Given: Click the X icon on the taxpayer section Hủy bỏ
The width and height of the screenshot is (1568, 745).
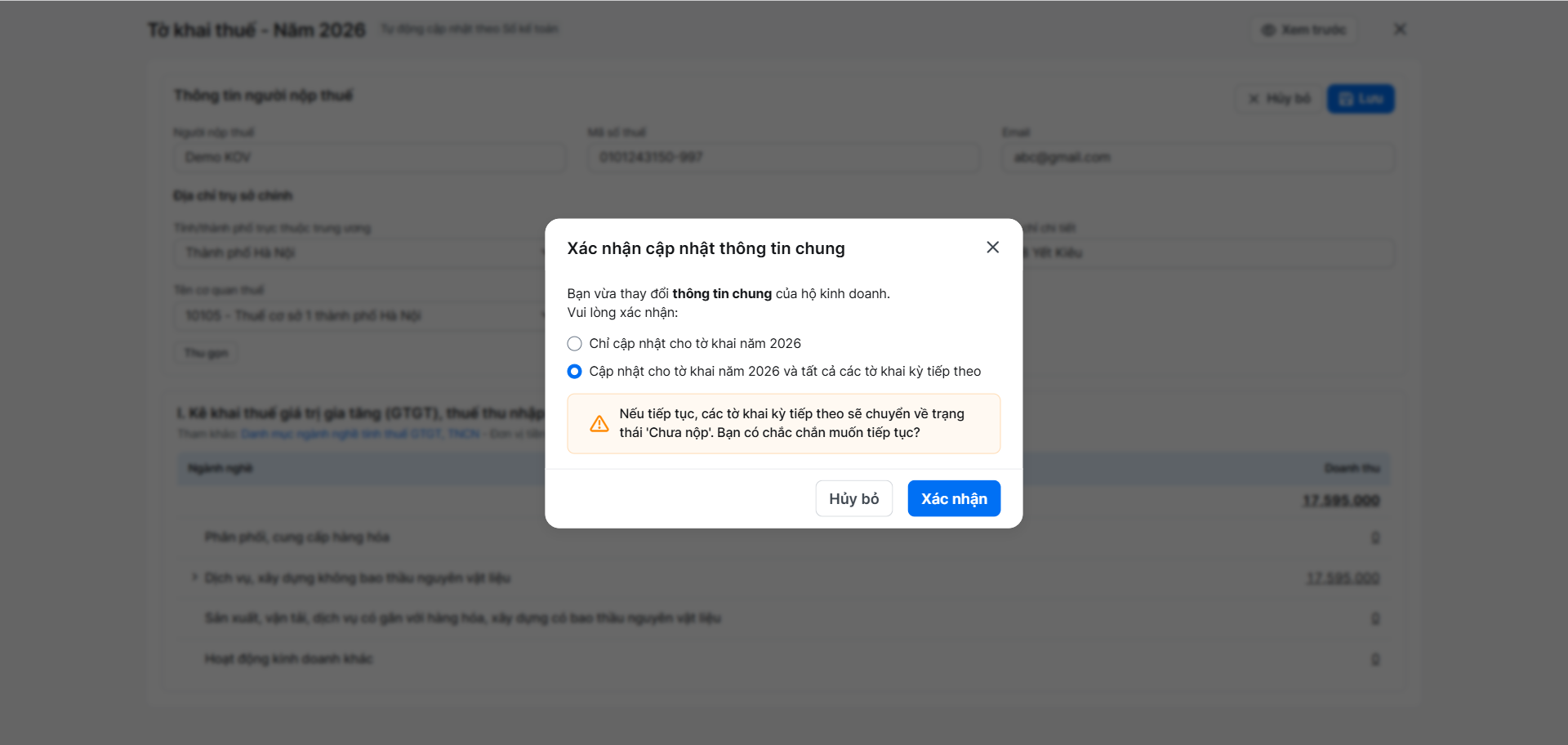Looking at the screenshot, I should tap(1254, 99).
